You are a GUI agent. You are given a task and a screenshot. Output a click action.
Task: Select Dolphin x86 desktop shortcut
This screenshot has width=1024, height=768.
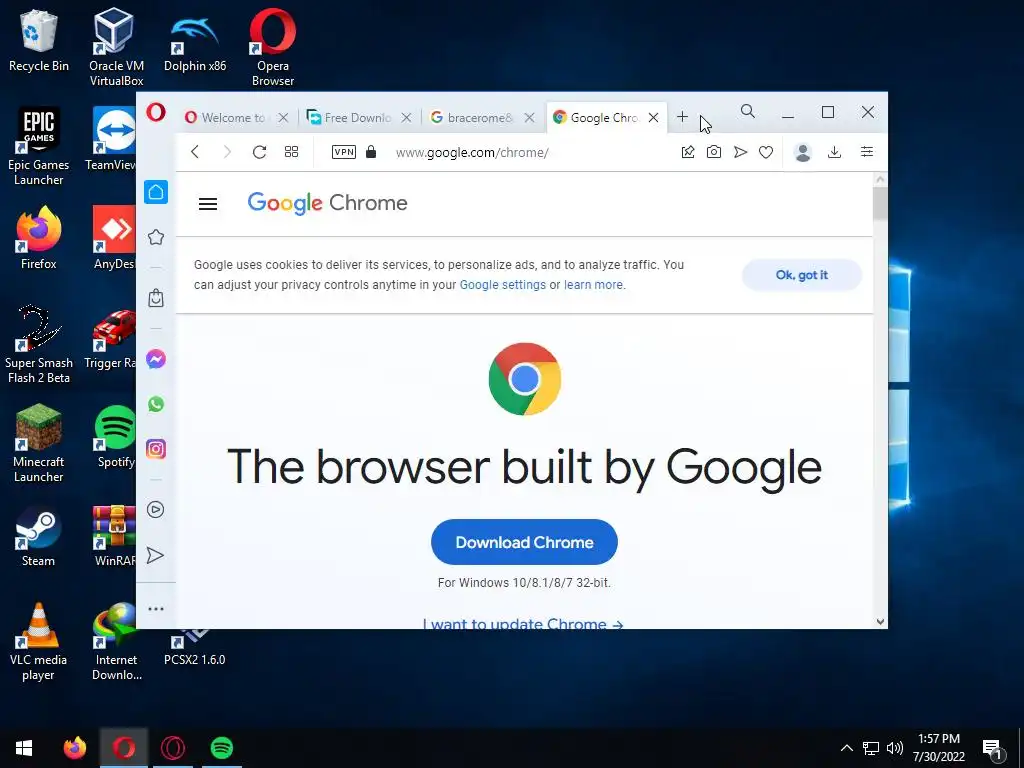coord(195,42)
